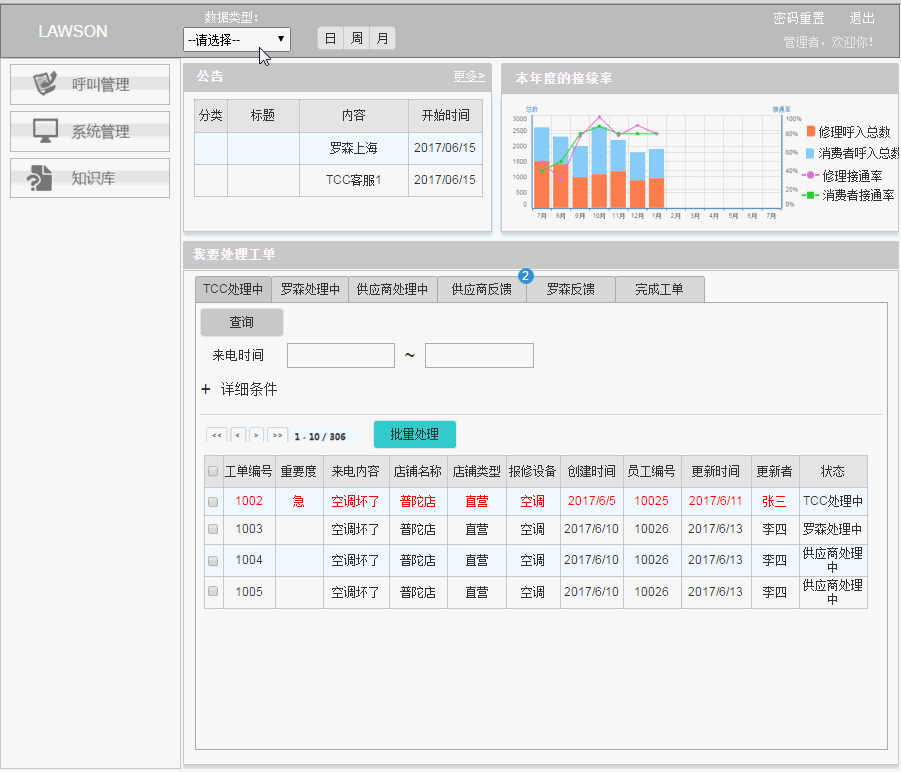
Task: Switch to TCC处理中 tab
Action: [x=233, y=289]
